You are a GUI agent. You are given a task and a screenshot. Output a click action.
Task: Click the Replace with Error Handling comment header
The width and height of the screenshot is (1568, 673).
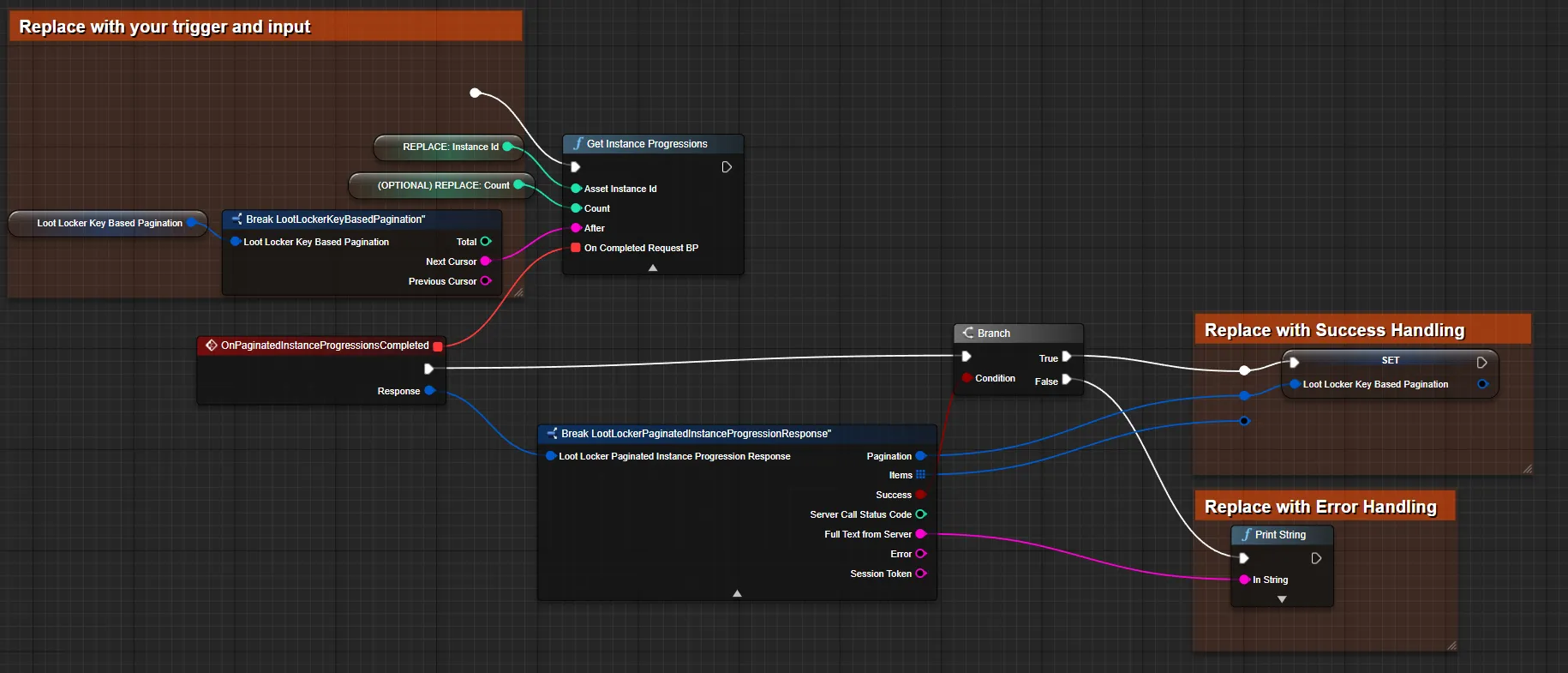(x=1325, y=507)
